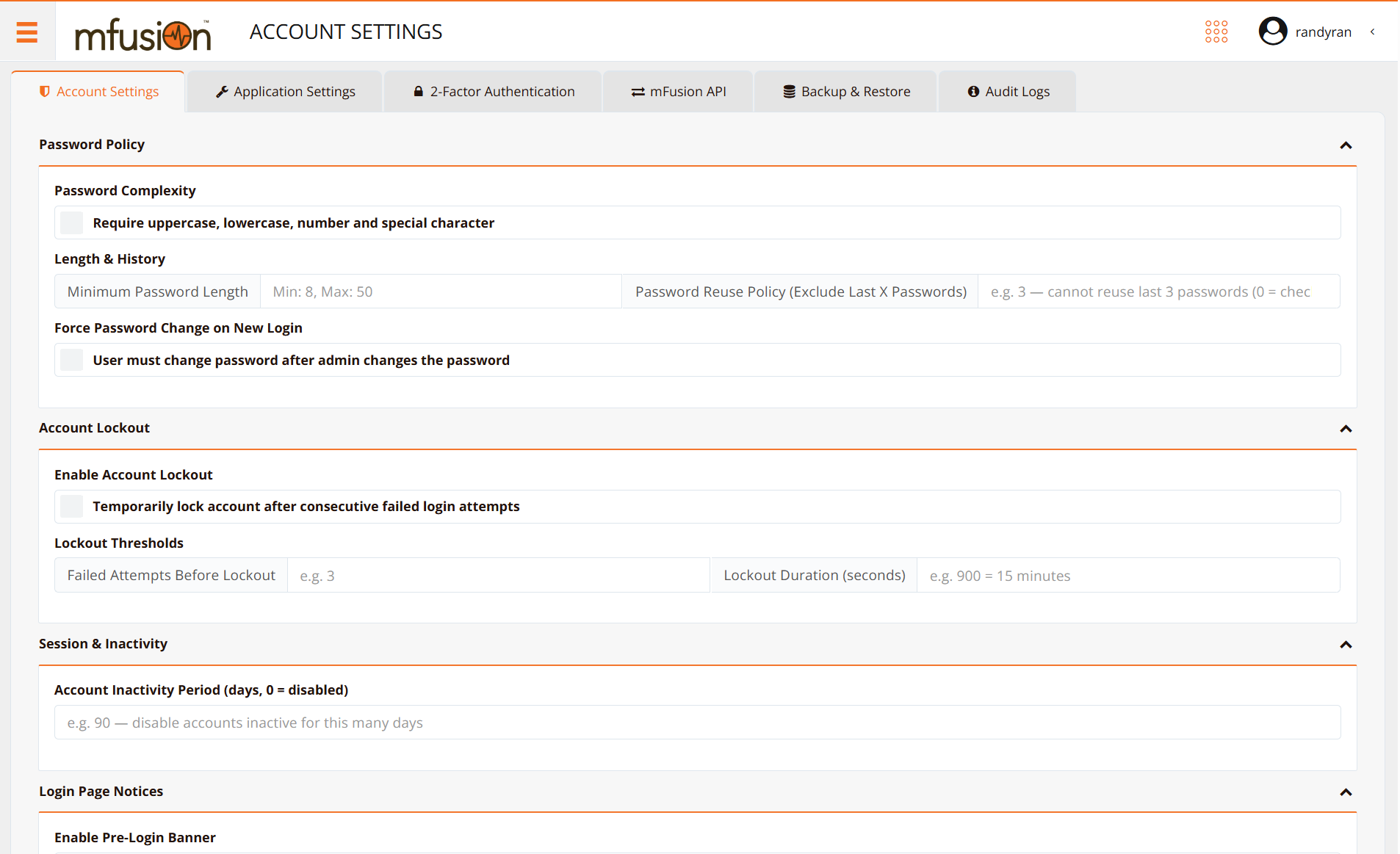Click the lock icon on 2-Factor Authentication

pos(418,92)
